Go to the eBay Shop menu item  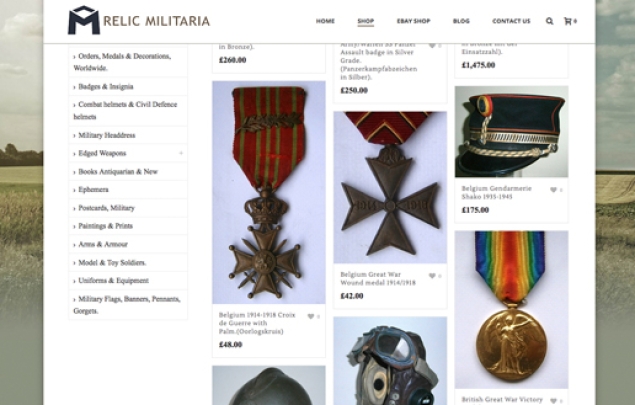[413, 21]
